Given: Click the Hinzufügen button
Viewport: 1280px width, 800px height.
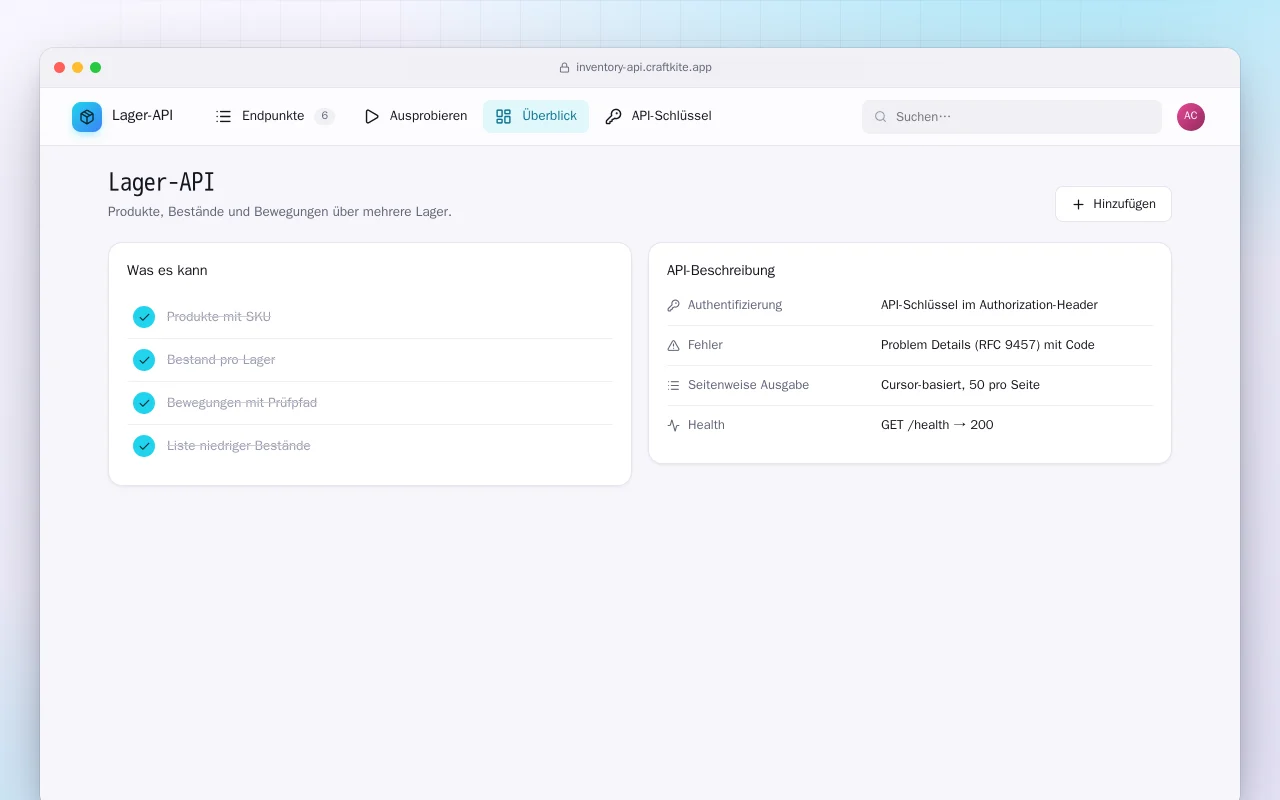Looking at the screenshot, I should click(x=1113, y=204).
